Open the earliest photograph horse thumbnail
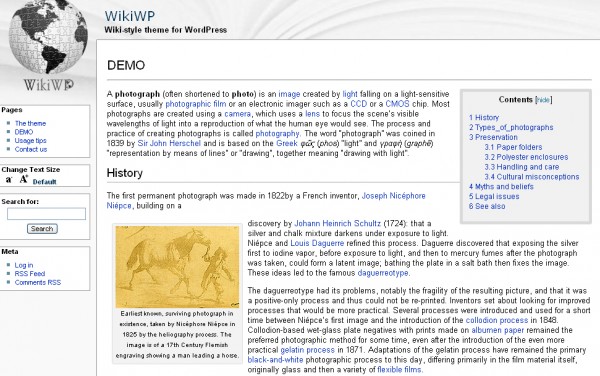This screenshot has height=376, width=600. coord(178,267)
